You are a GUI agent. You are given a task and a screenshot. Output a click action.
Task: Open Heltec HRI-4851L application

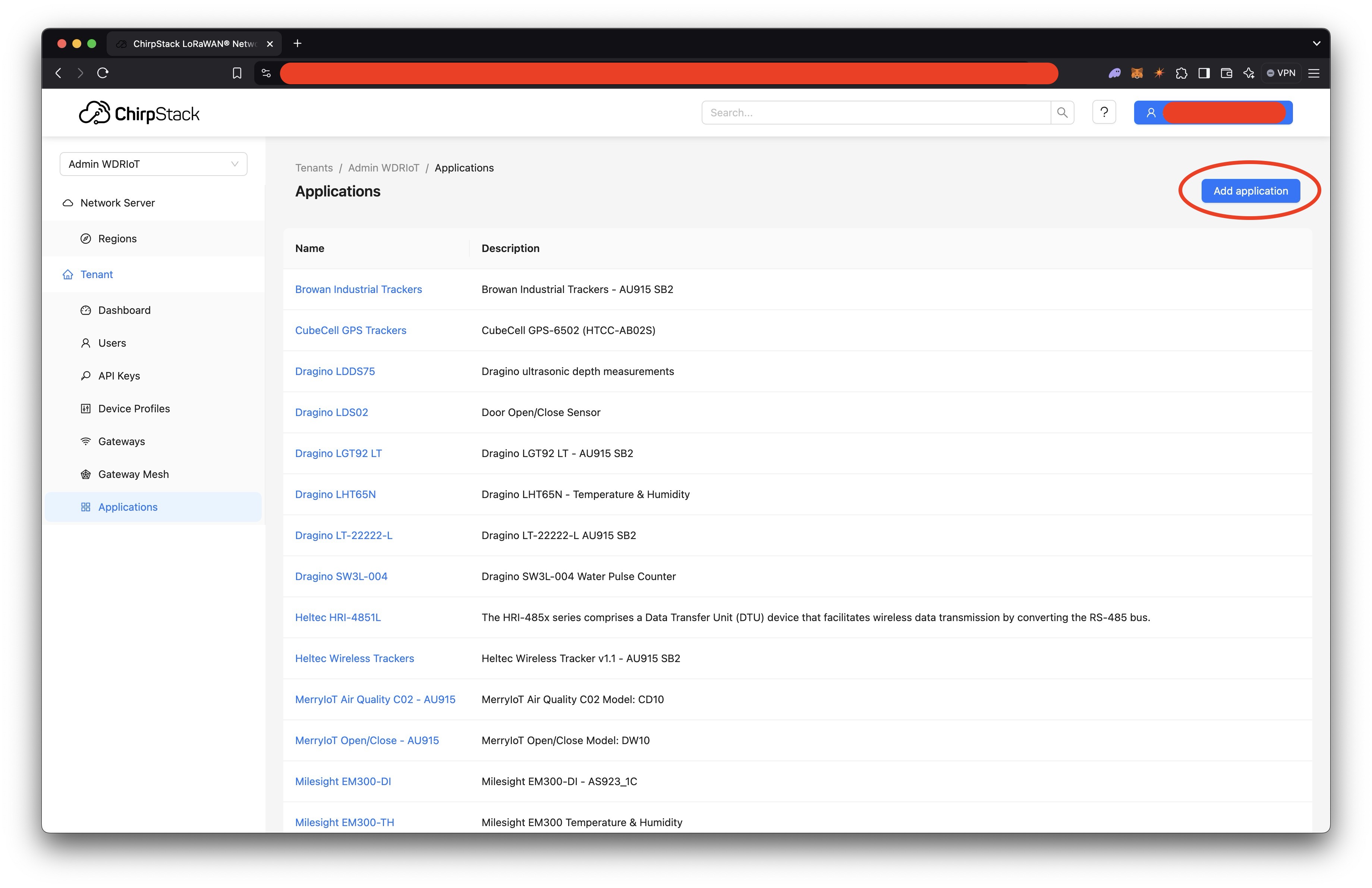[x=338, y=617]
